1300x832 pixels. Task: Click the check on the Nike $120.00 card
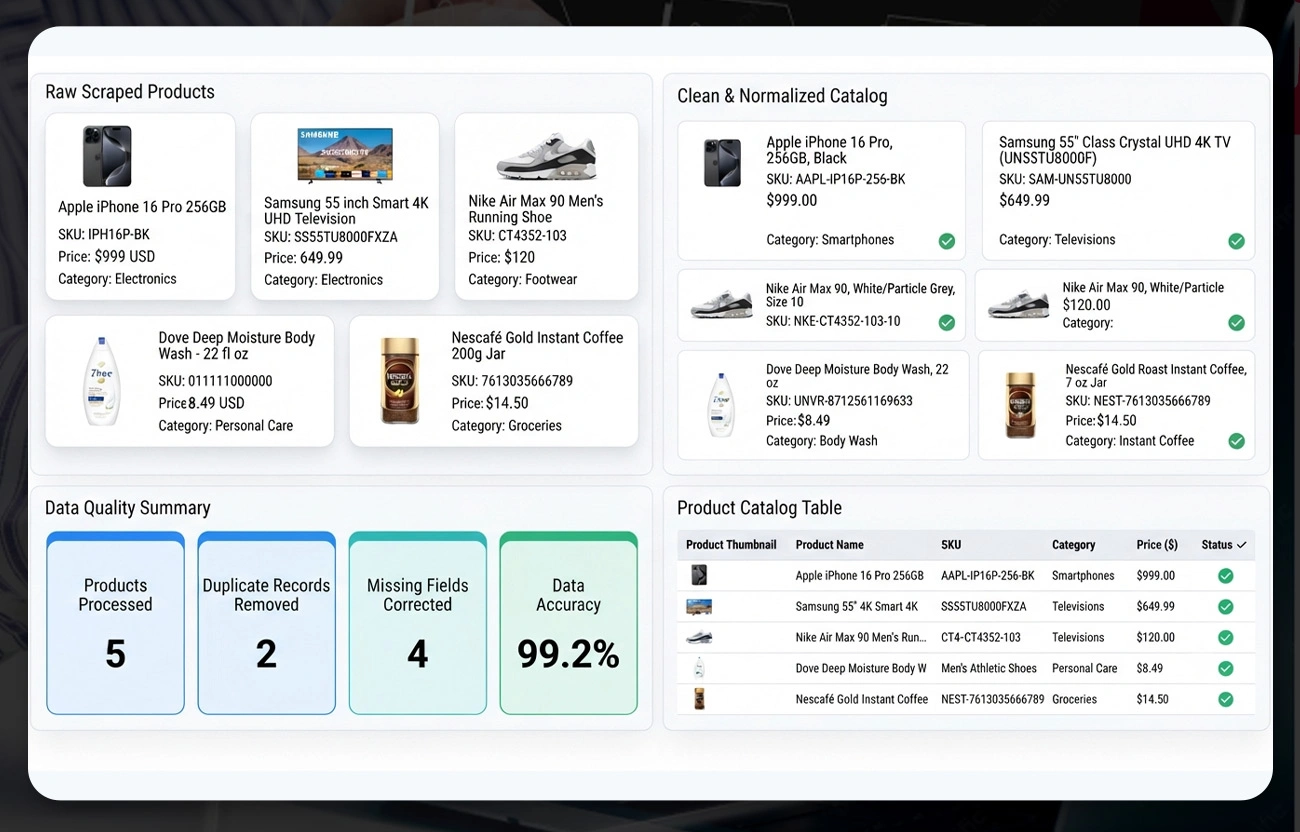[1236, 322]
